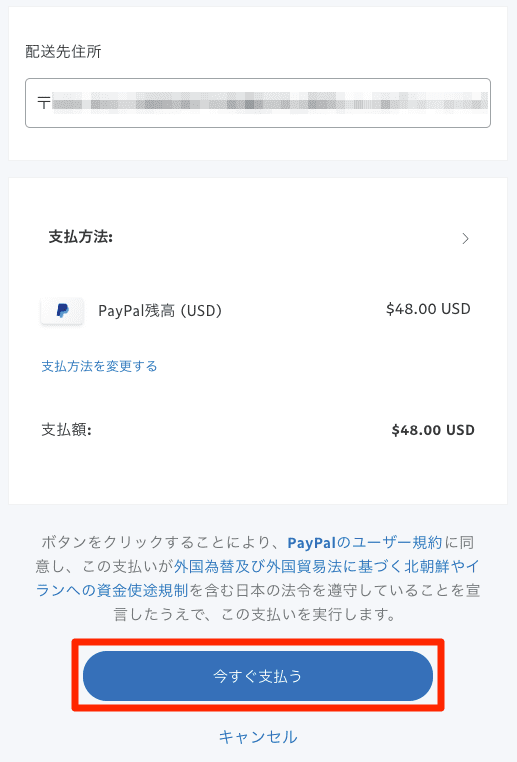Click the $48.00 USD PayPal balance amount
This screenshot has width=517, height=762.
(428, 309)
